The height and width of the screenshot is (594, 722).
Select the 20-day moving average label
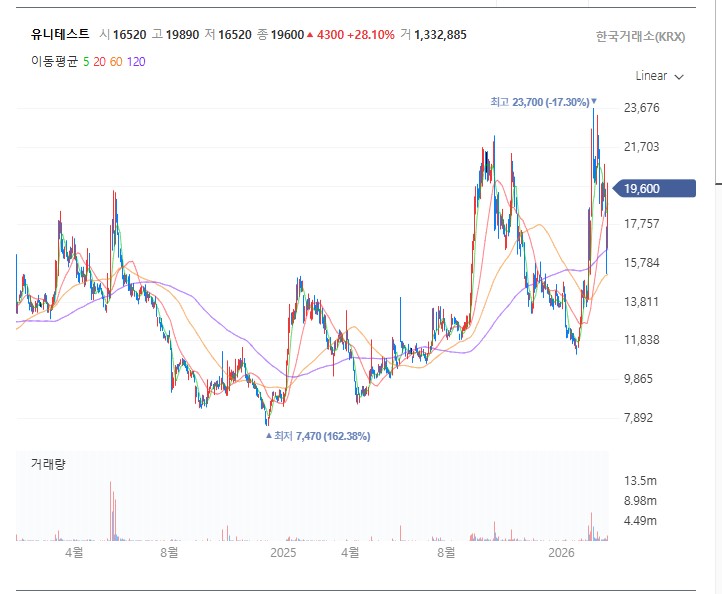[99, 62]
